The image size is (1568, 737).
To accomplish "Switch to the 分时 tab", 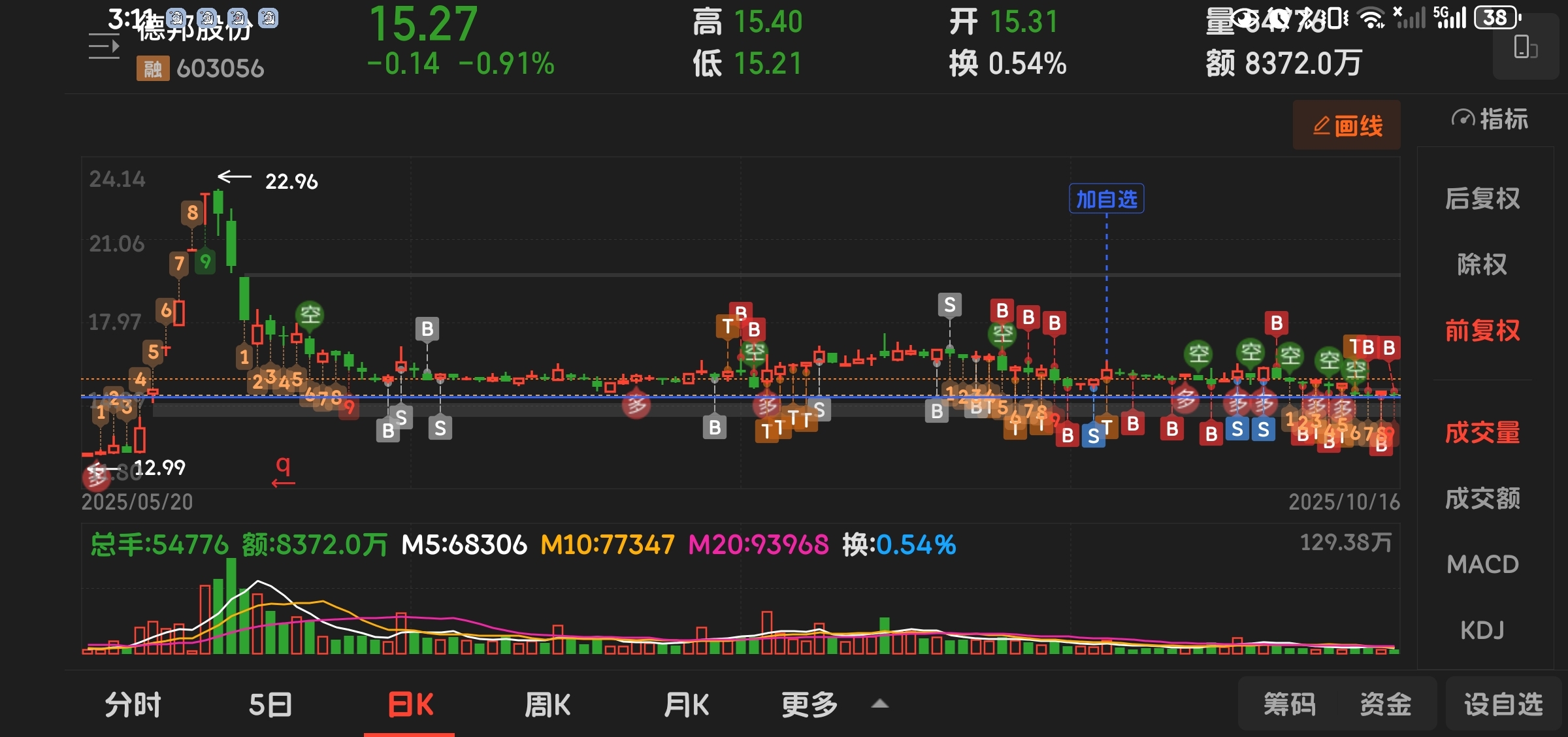I will tap(133, 705).
